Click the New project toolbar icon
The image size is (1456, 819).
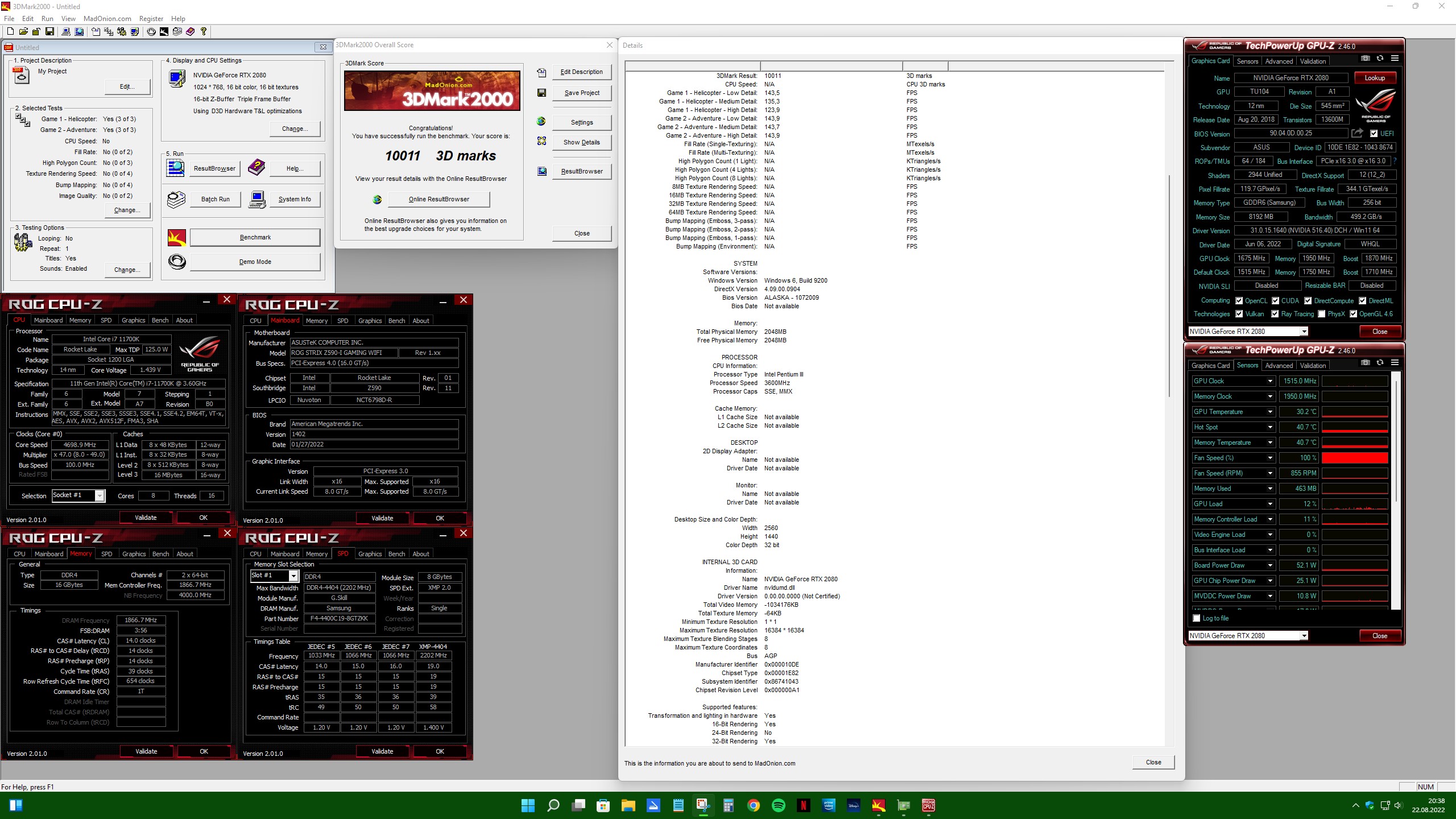tap(10, 32)
